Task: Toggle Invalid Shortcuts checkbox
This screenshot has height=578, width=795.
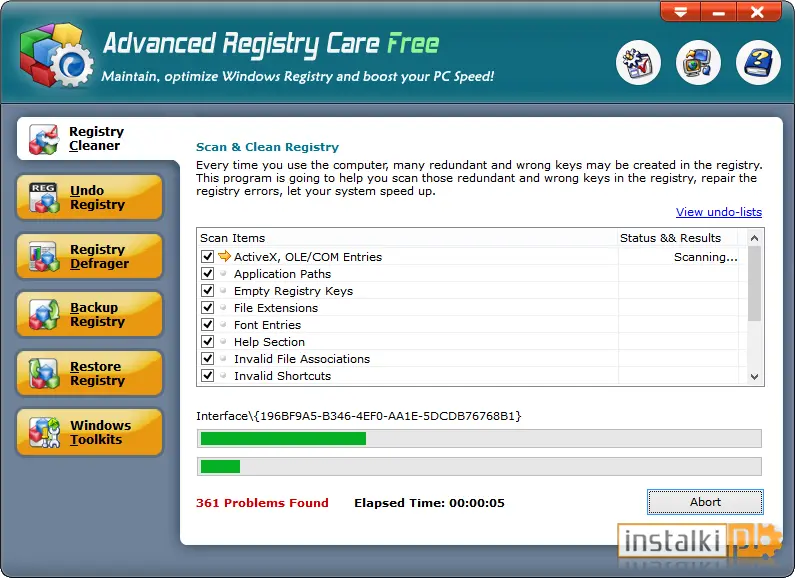Action: click(207, 376)
